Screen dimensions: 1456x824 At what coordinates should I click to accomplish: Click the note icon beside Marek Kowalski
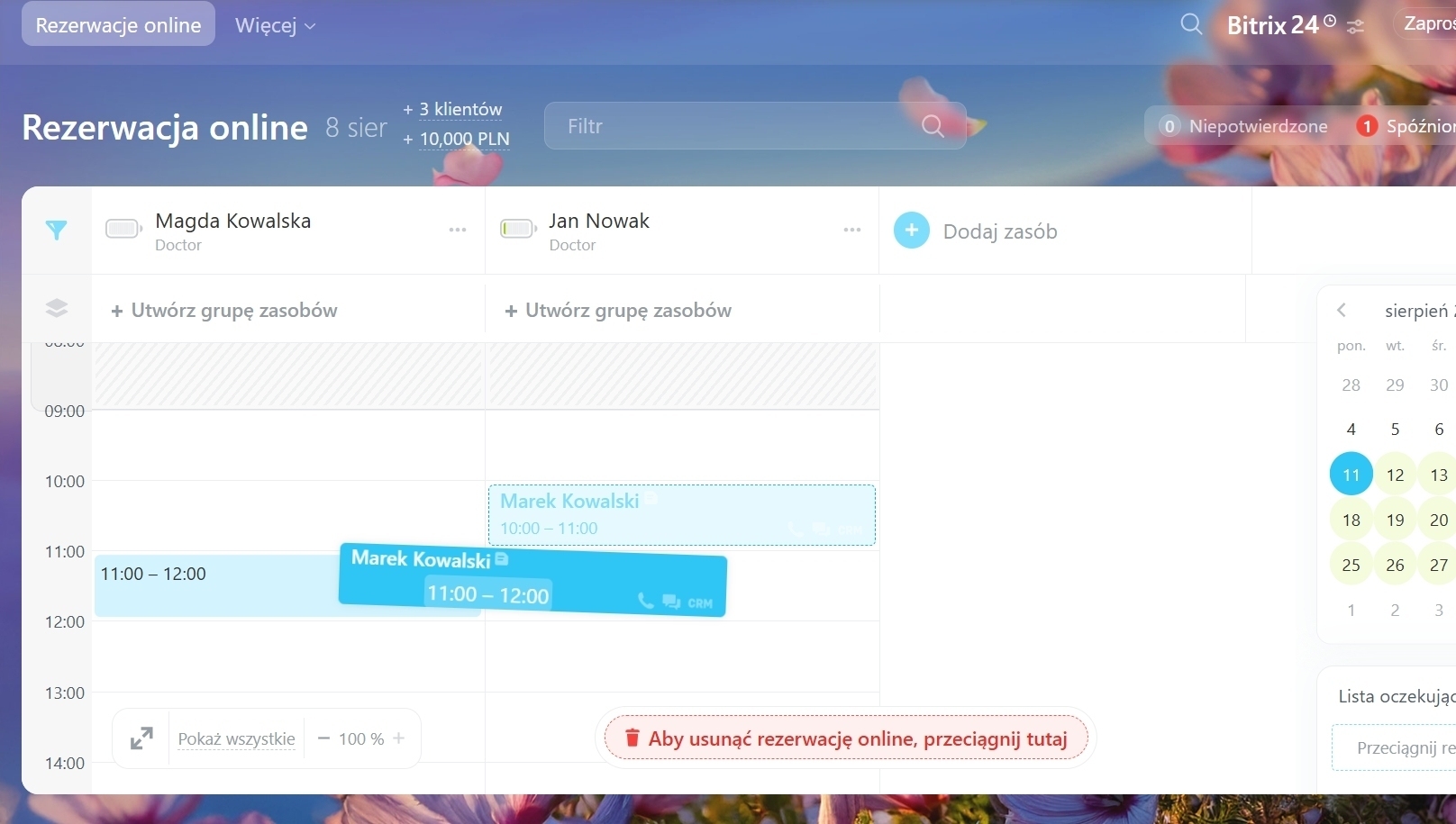(502, 559)
